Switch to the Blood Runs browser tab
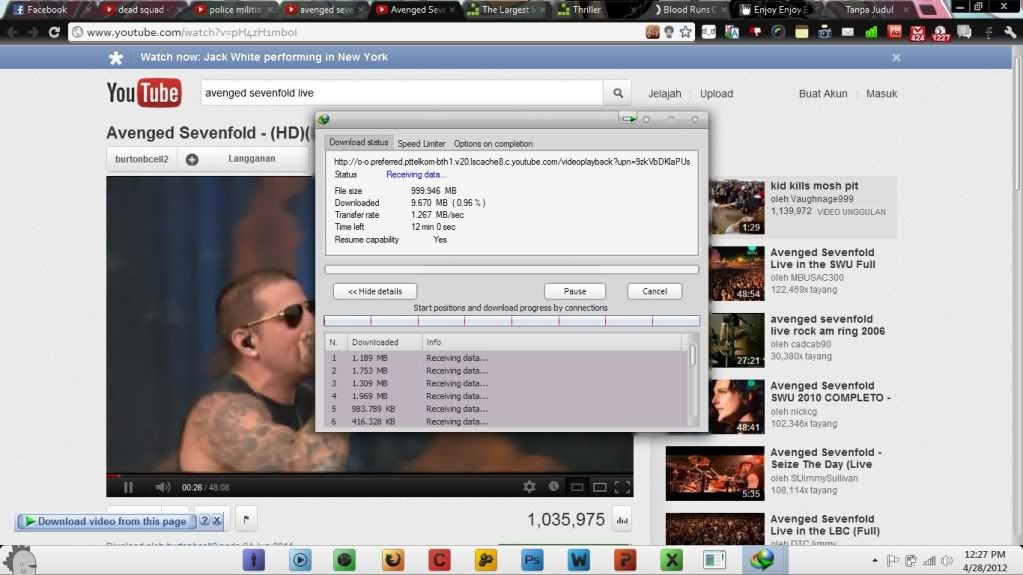The image size is (1023, 575). point(690,10)
